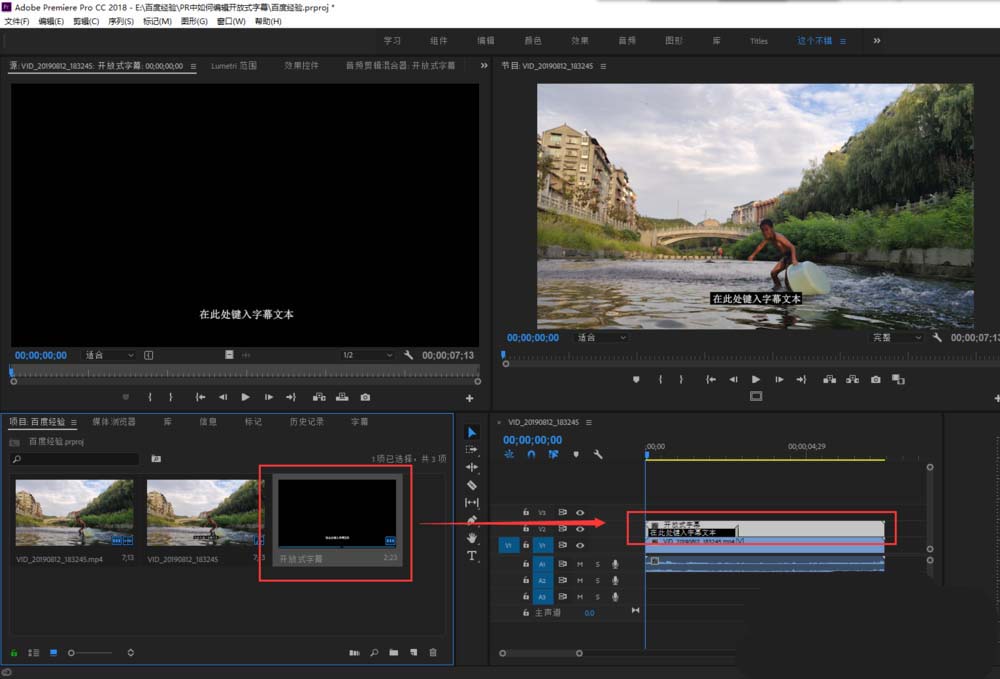Viewport: 1000px width, 679px height.
Task: Select the Track Select Forward tool
Action: pyautogui.click(x=472, y=450)
